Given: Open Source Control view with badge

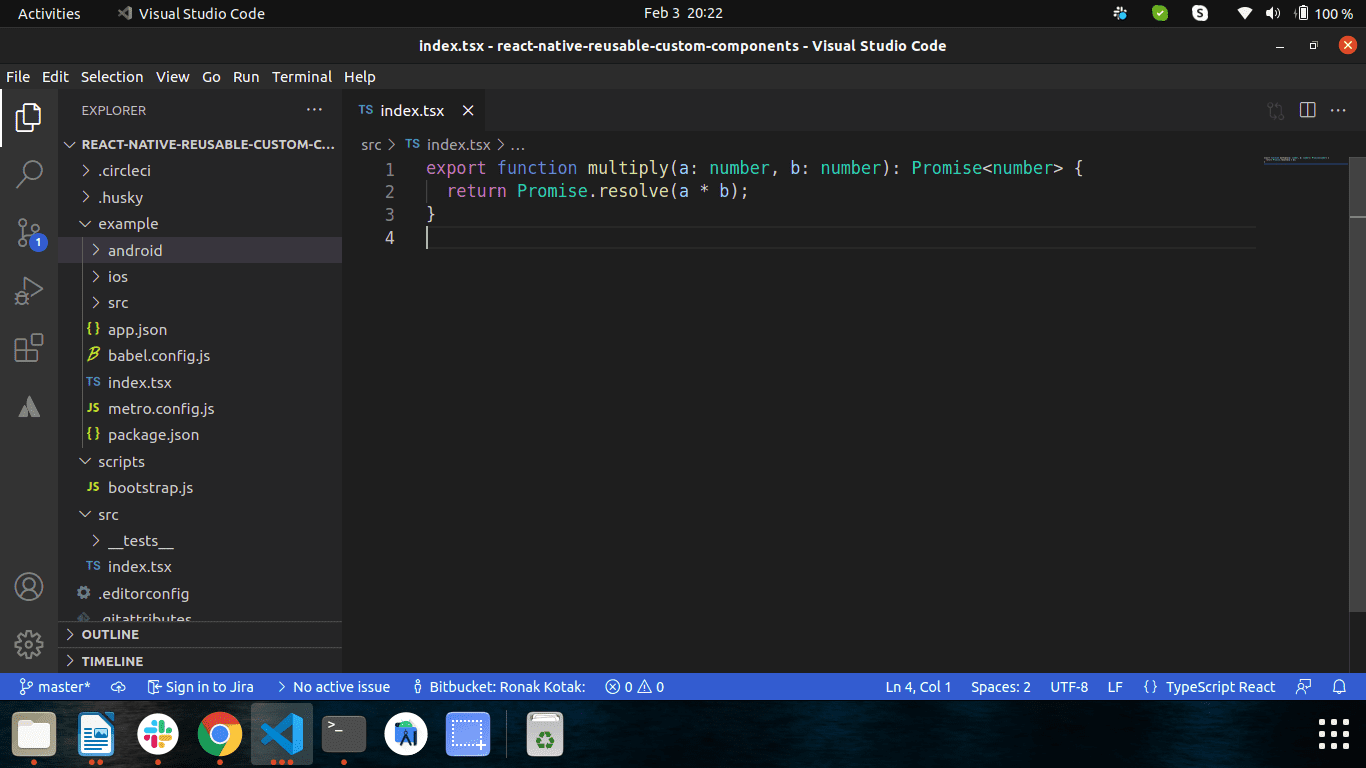Looking at the screenshot, I should [x=29, y=233].
